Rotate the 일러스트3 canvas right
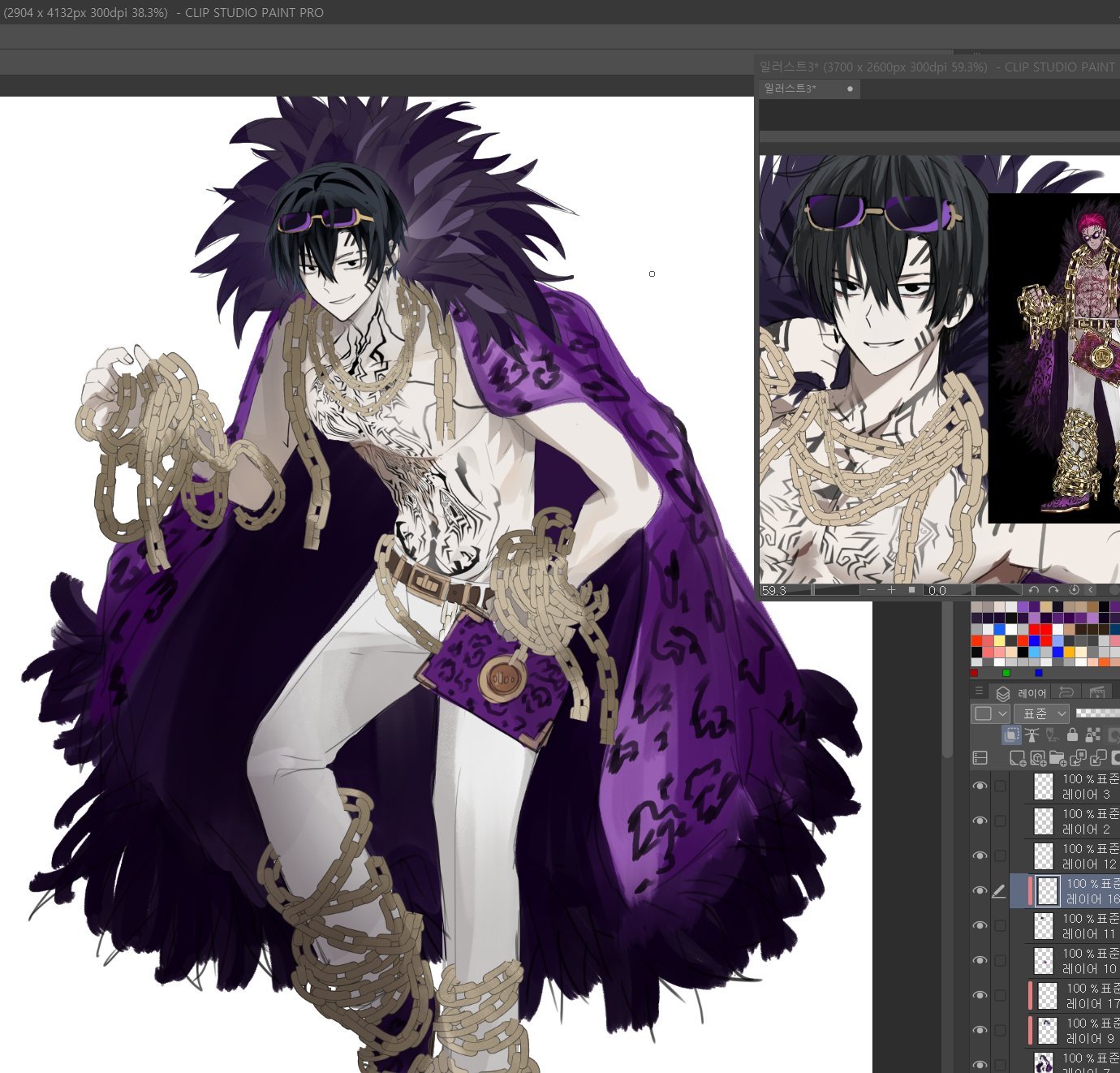This screenshot has height=1073, width=1120. [1053, 590]
